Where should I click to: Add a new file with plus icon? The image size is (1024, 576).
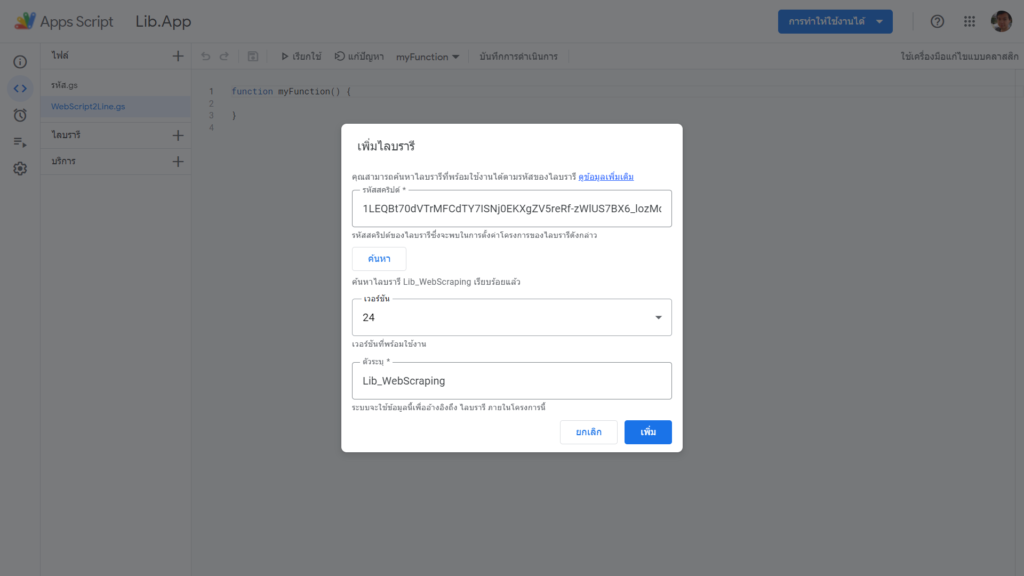pos(178,56)
